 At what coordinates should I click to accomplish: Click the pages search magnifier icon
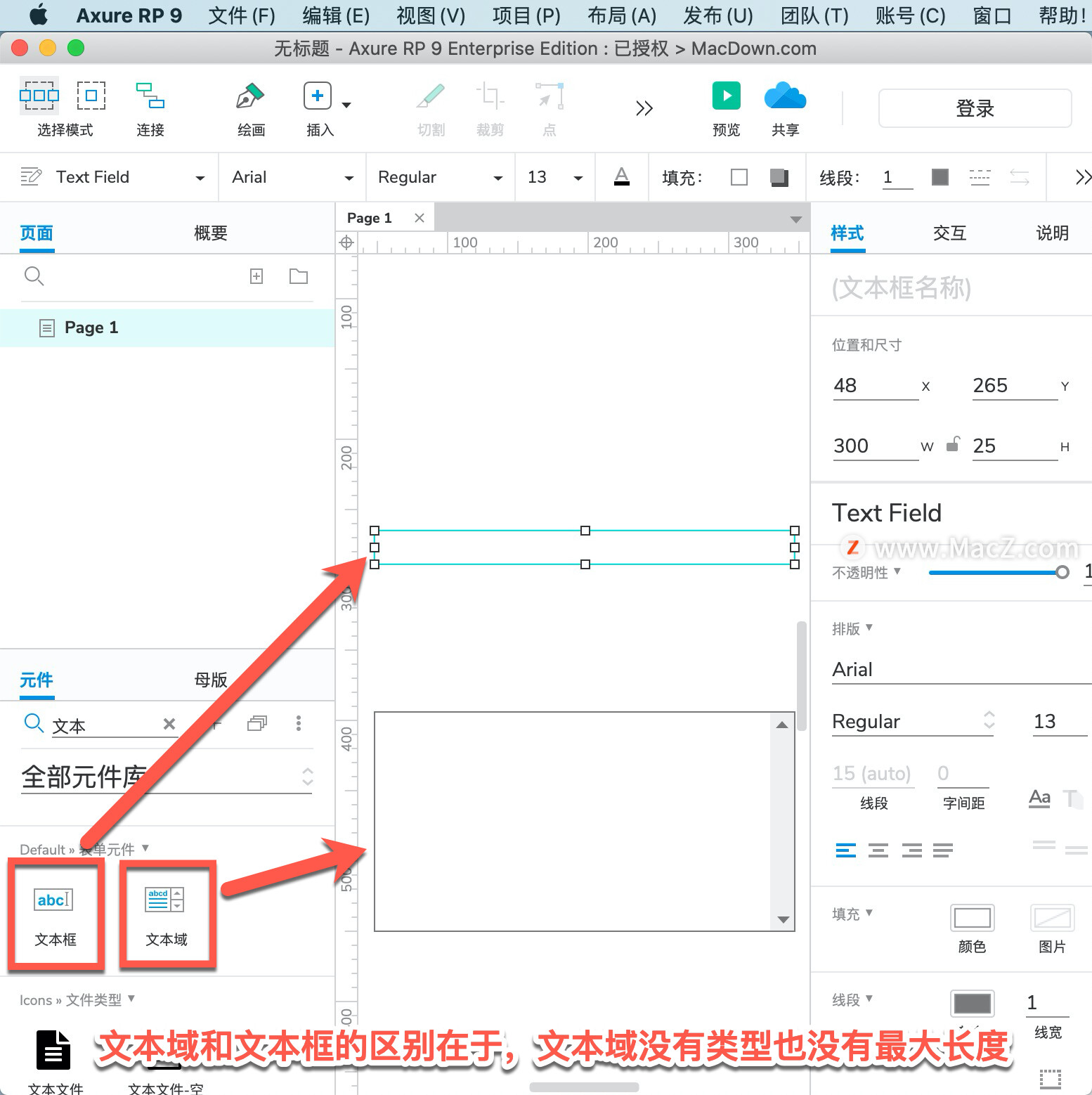(34, 276)
